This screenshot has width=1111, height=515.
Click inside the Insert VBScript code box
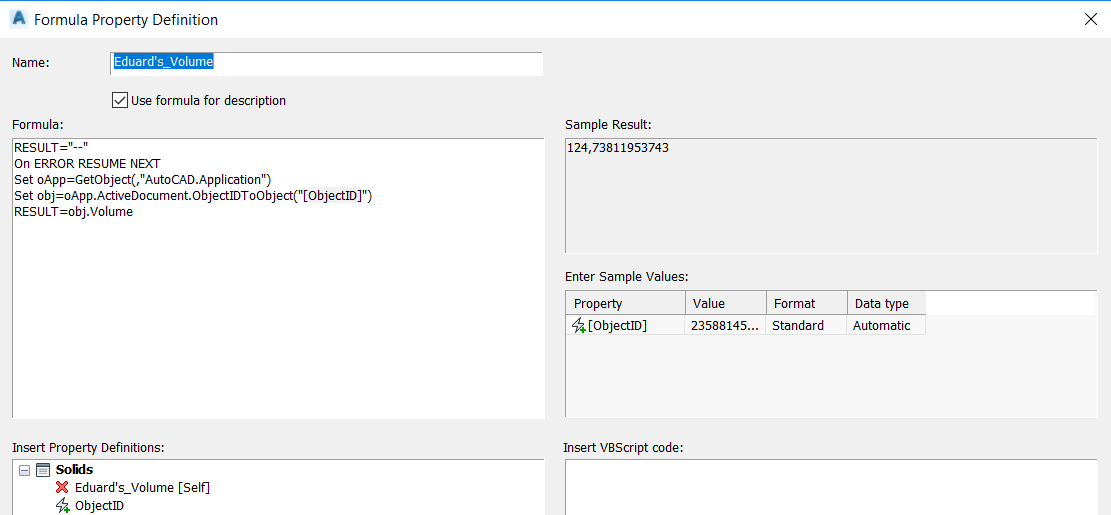[830, 487]
